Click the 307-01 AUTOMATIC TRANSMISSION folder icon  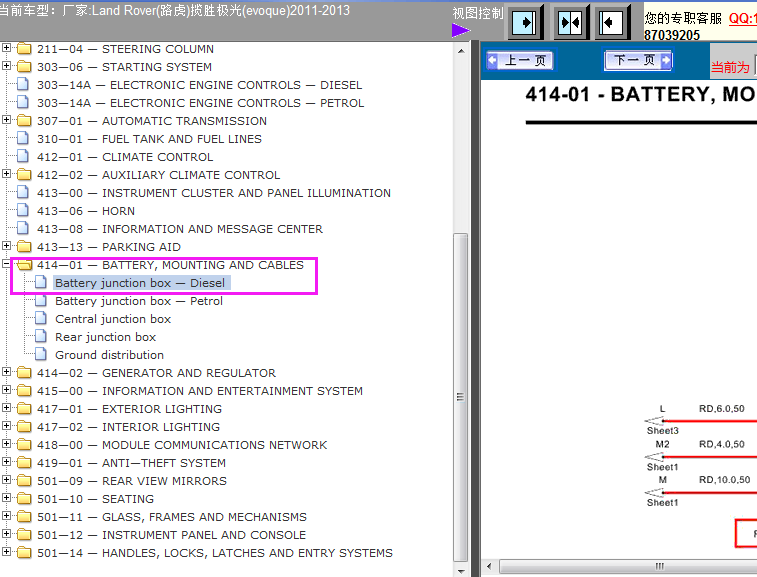pyautogui.click(x=24, y=121)
